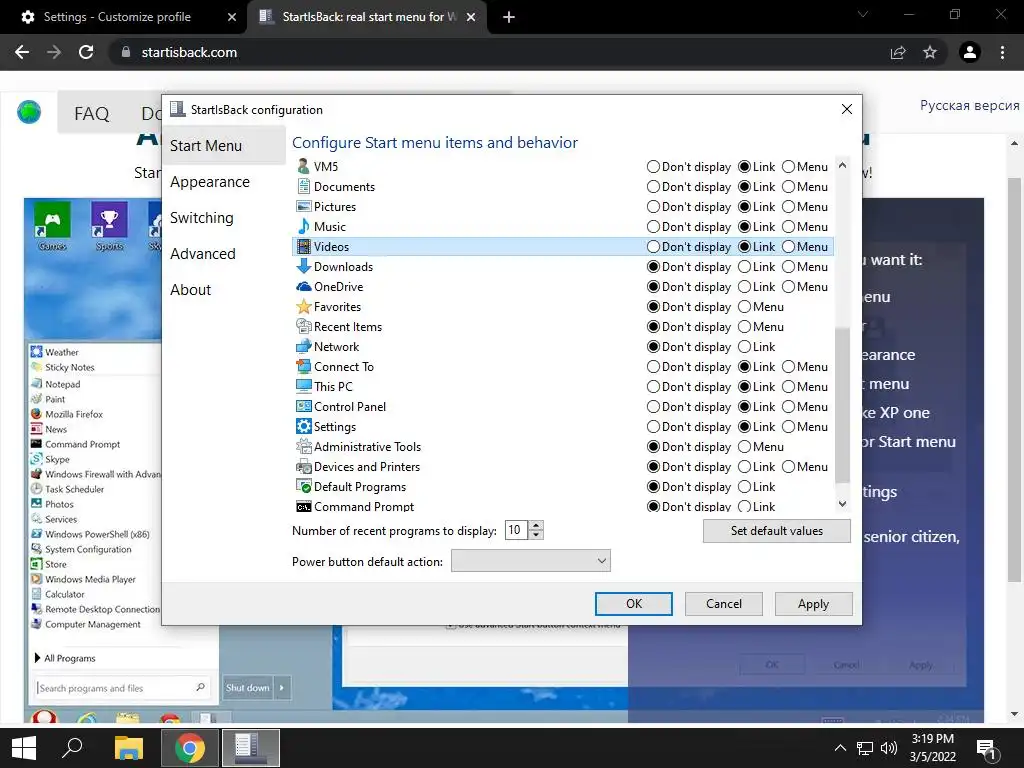1024x768 pixels.
Task: Click the list scroll-up arrow
Action: click(842, 166)
